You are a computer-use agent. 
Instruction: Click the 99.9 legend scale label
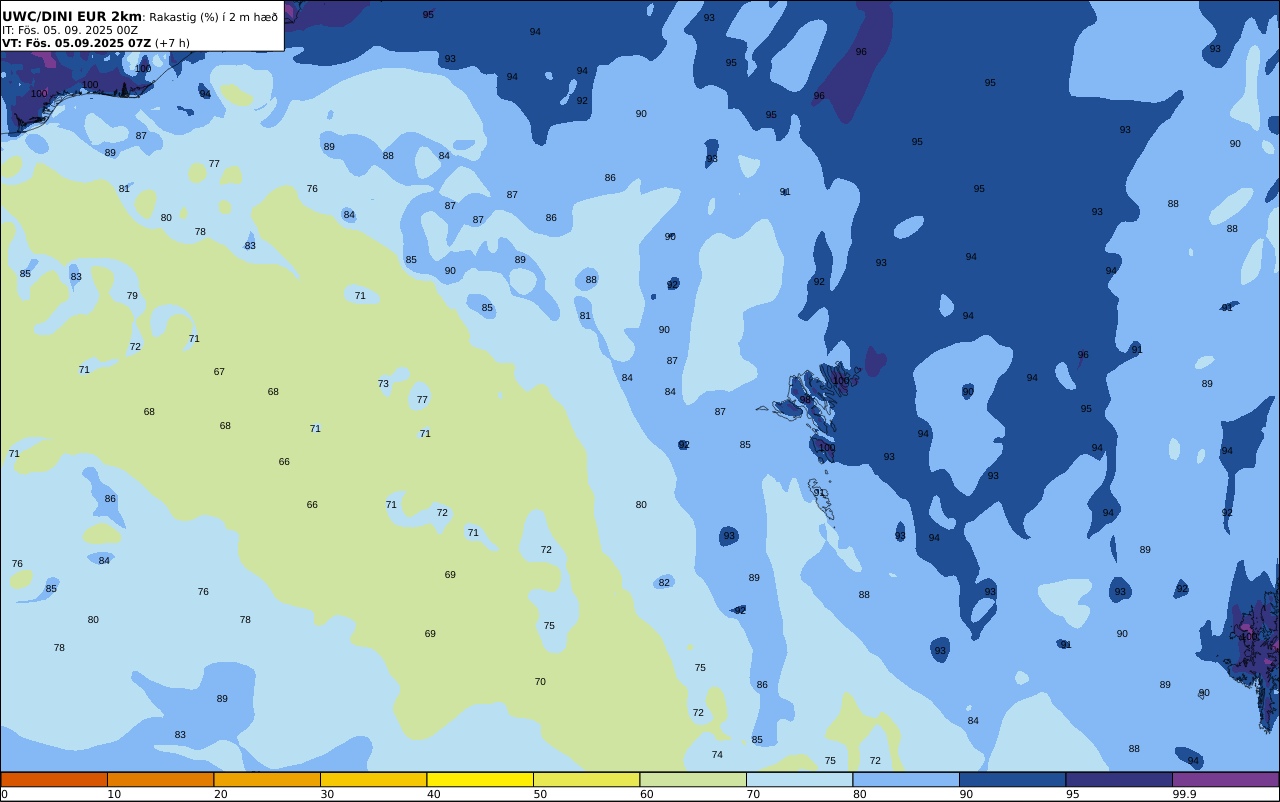[1185, 794]
